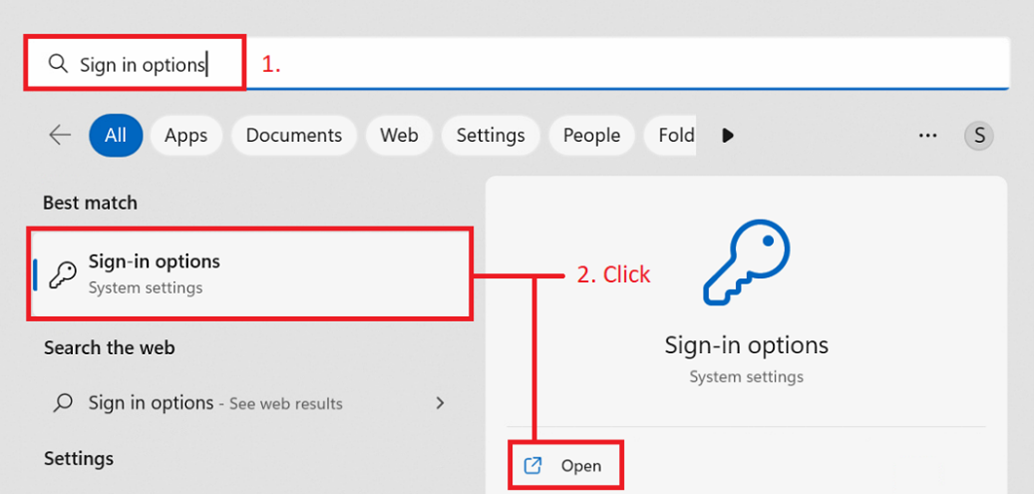The width and height of the screenshot is (1034, 494).
Task: Switch to the People filter tab
Action: [x=591, y=135]
